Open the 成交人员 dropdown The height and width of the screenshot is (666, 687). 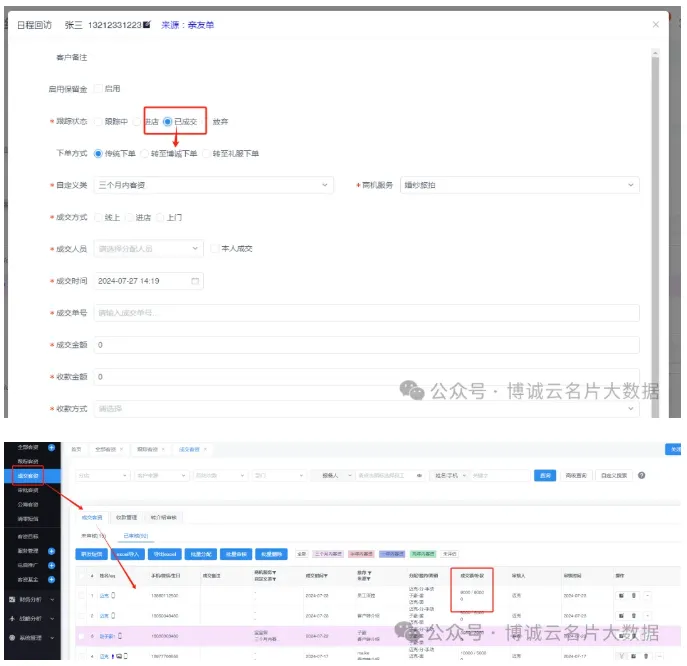click(x=148, y=249)
